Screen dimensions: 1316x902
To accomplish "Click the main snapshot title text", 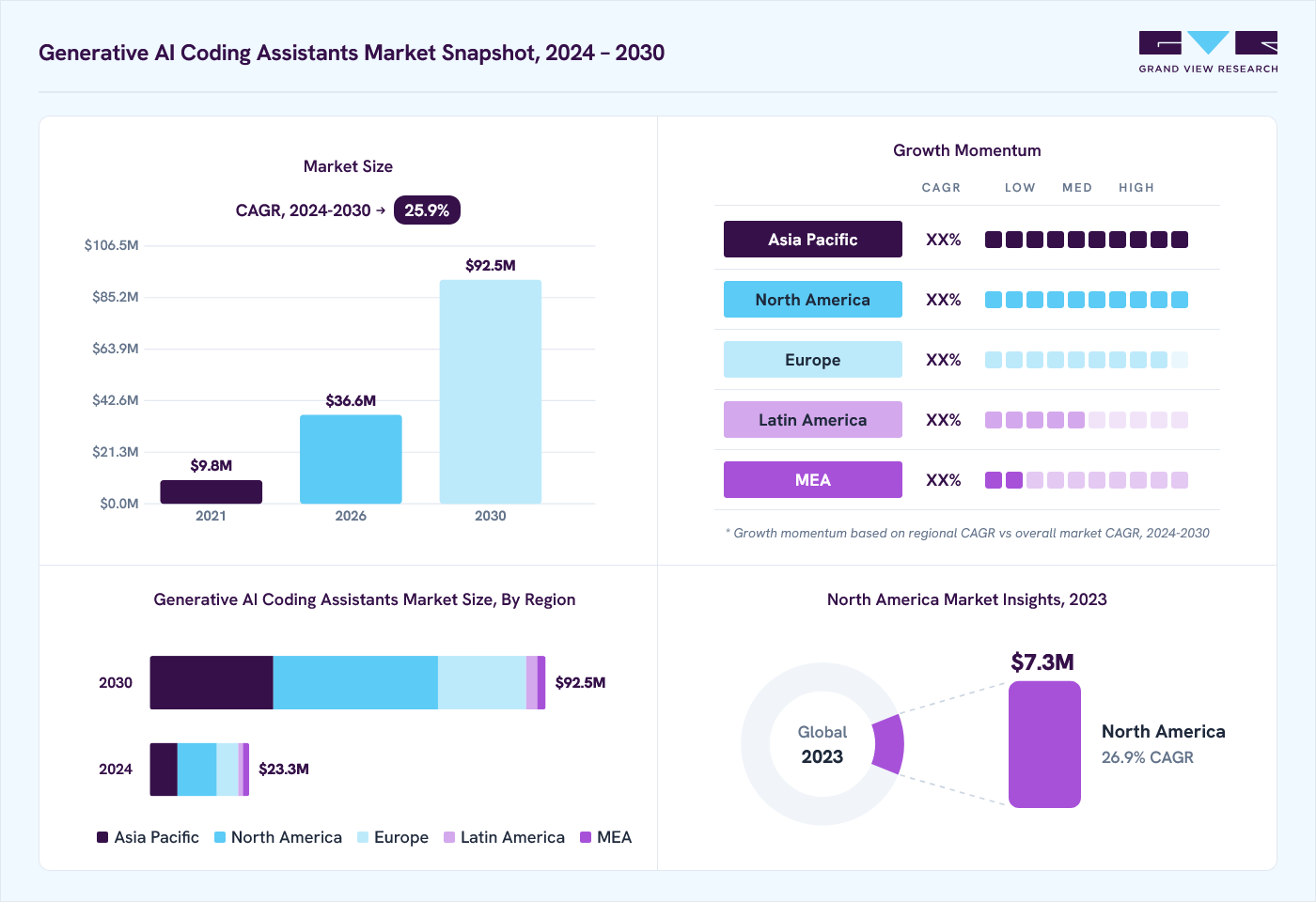I will point(352,53).
